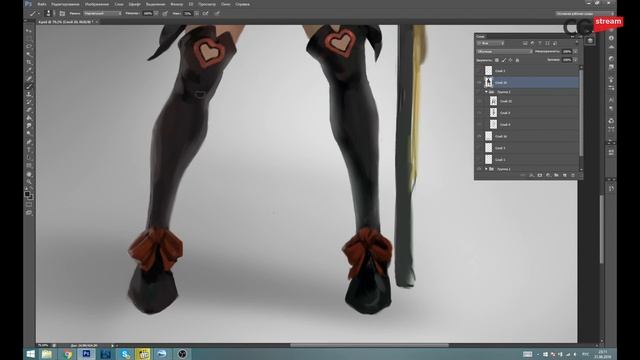Toggle visibility of the bottom group in Layers

click(x=479, y=169)
